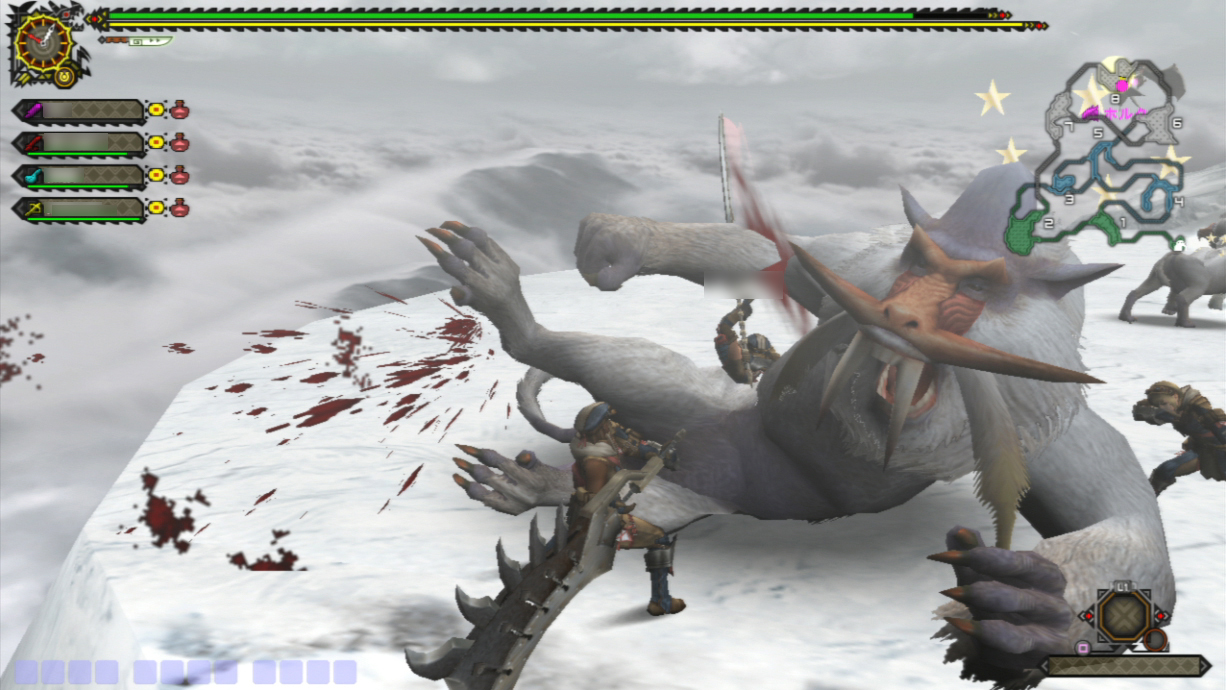Viewport: 1226px width, 690px height.
Task: Select the first party member name panel
Action: coord(80,110)
